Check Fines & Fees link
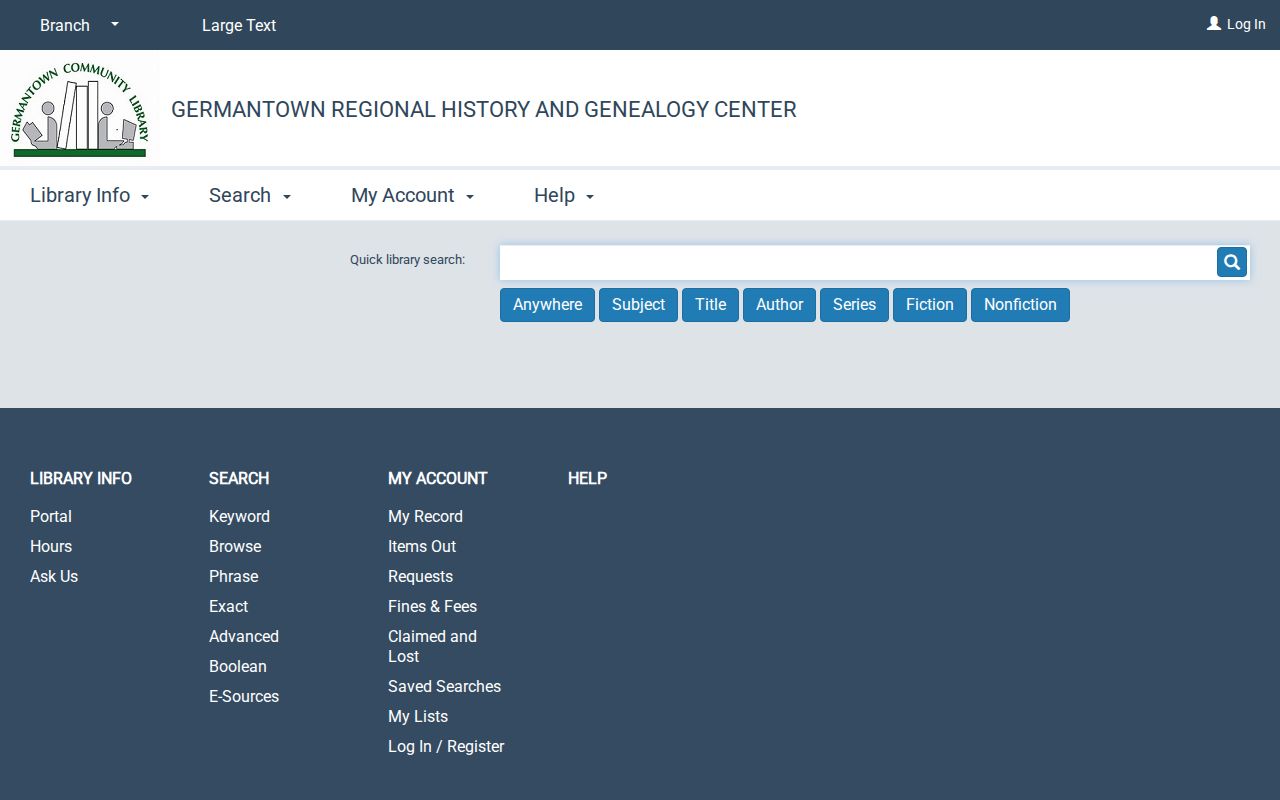Viewport: 1280px width, 800px height. [432, 606]
